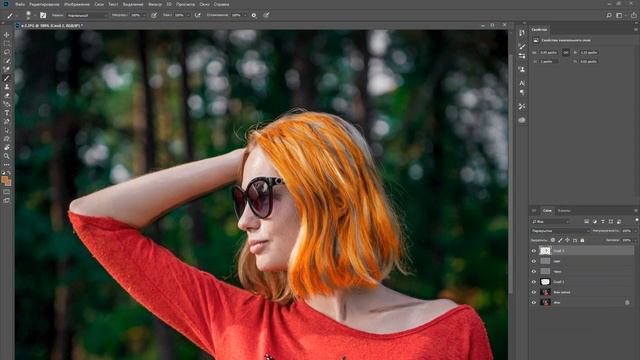640x360 pixels.
Task: Click the Слой 1 layer mask thumbnail
Action: point(545,282)
